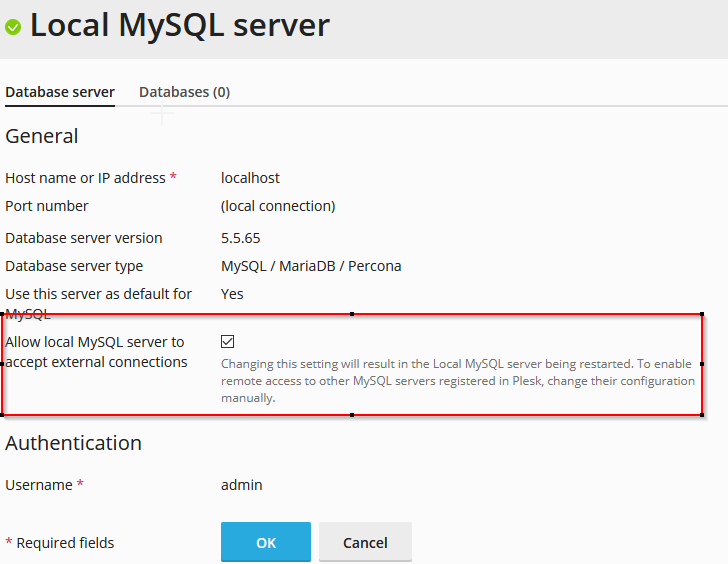Click the (local connection) port value
Image resolution: width=728 pixels, height=564 pixels.
click(278, 206)
